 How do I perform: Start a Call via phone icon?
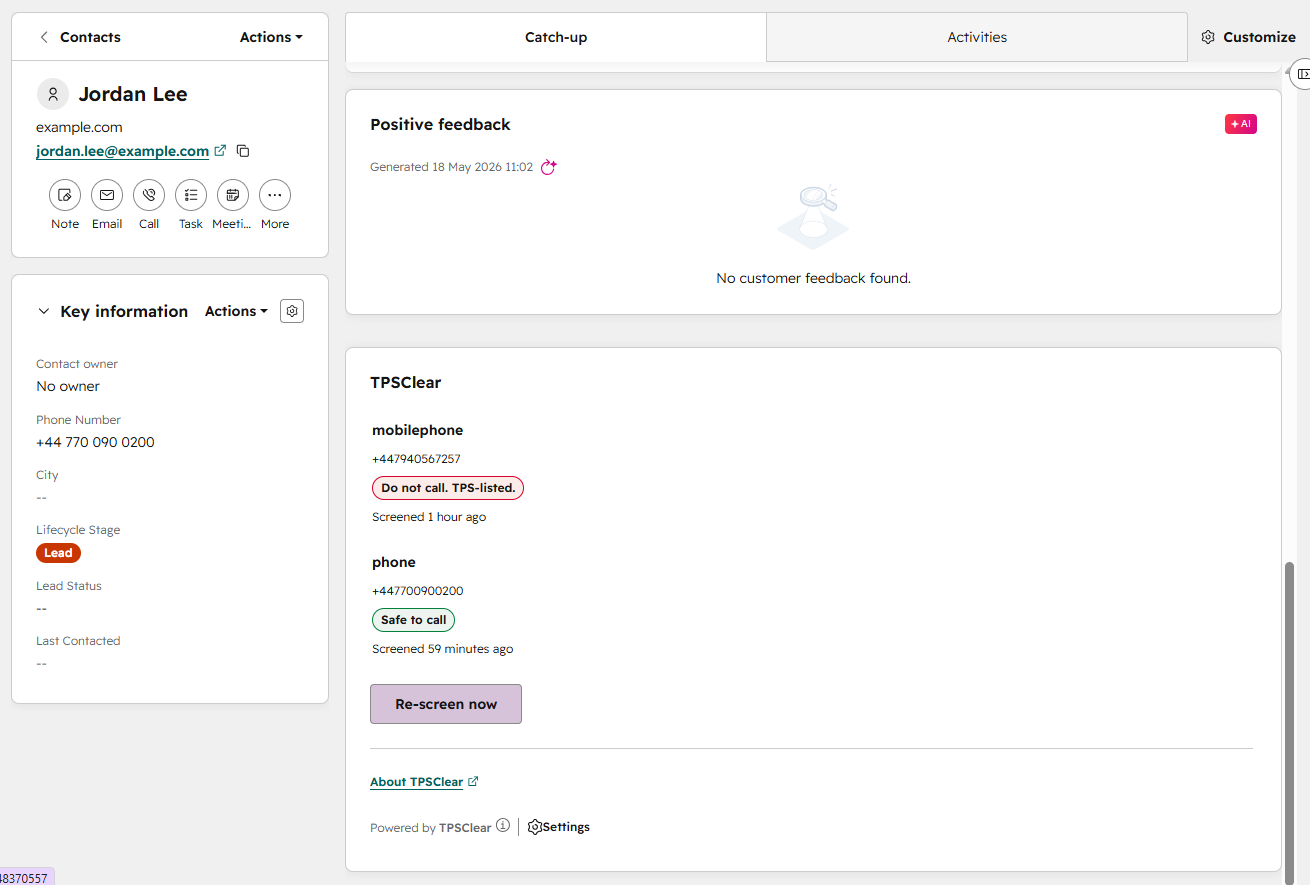coord(149,195)
